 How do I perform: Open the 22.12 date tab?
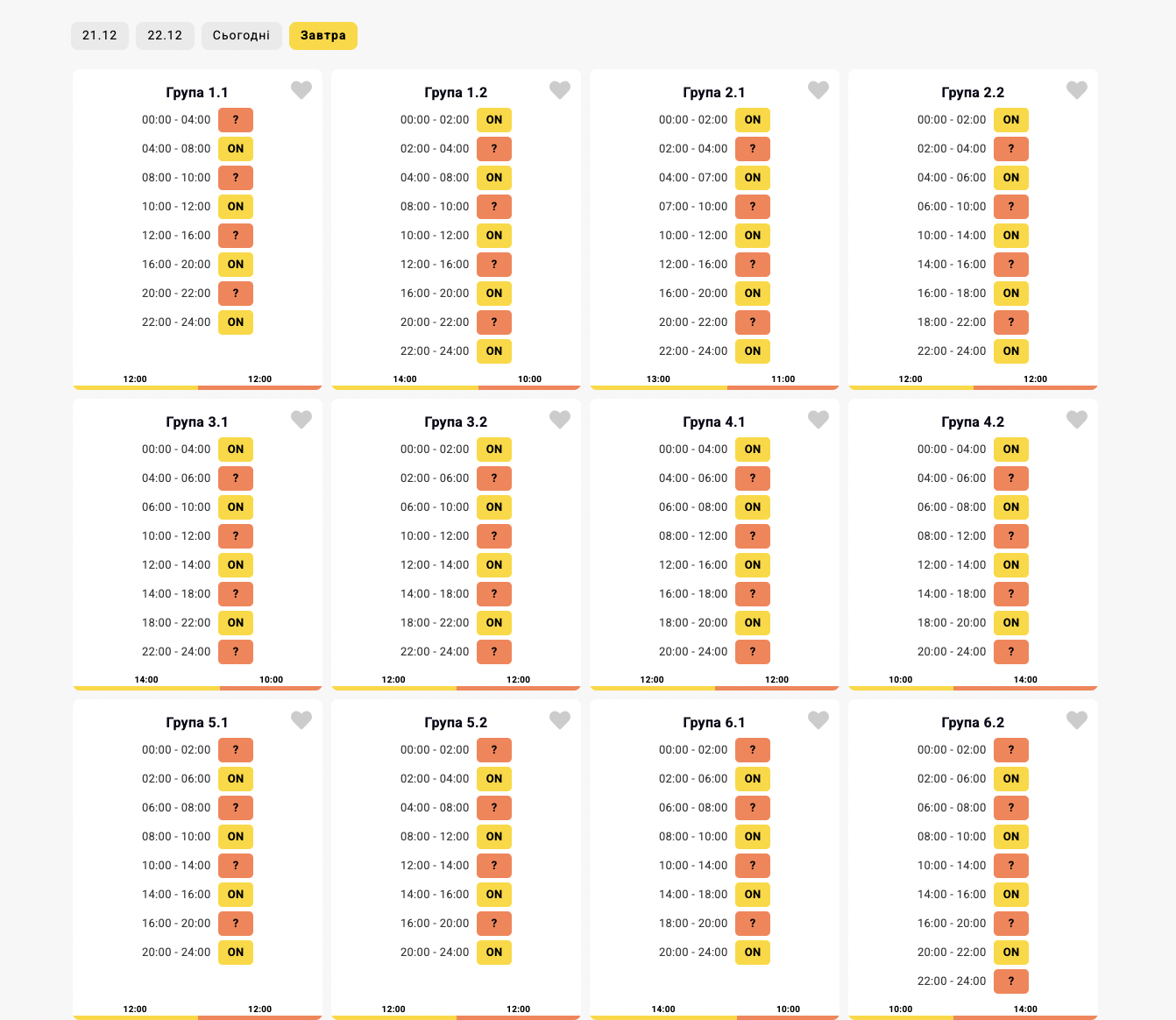[165, 36]
